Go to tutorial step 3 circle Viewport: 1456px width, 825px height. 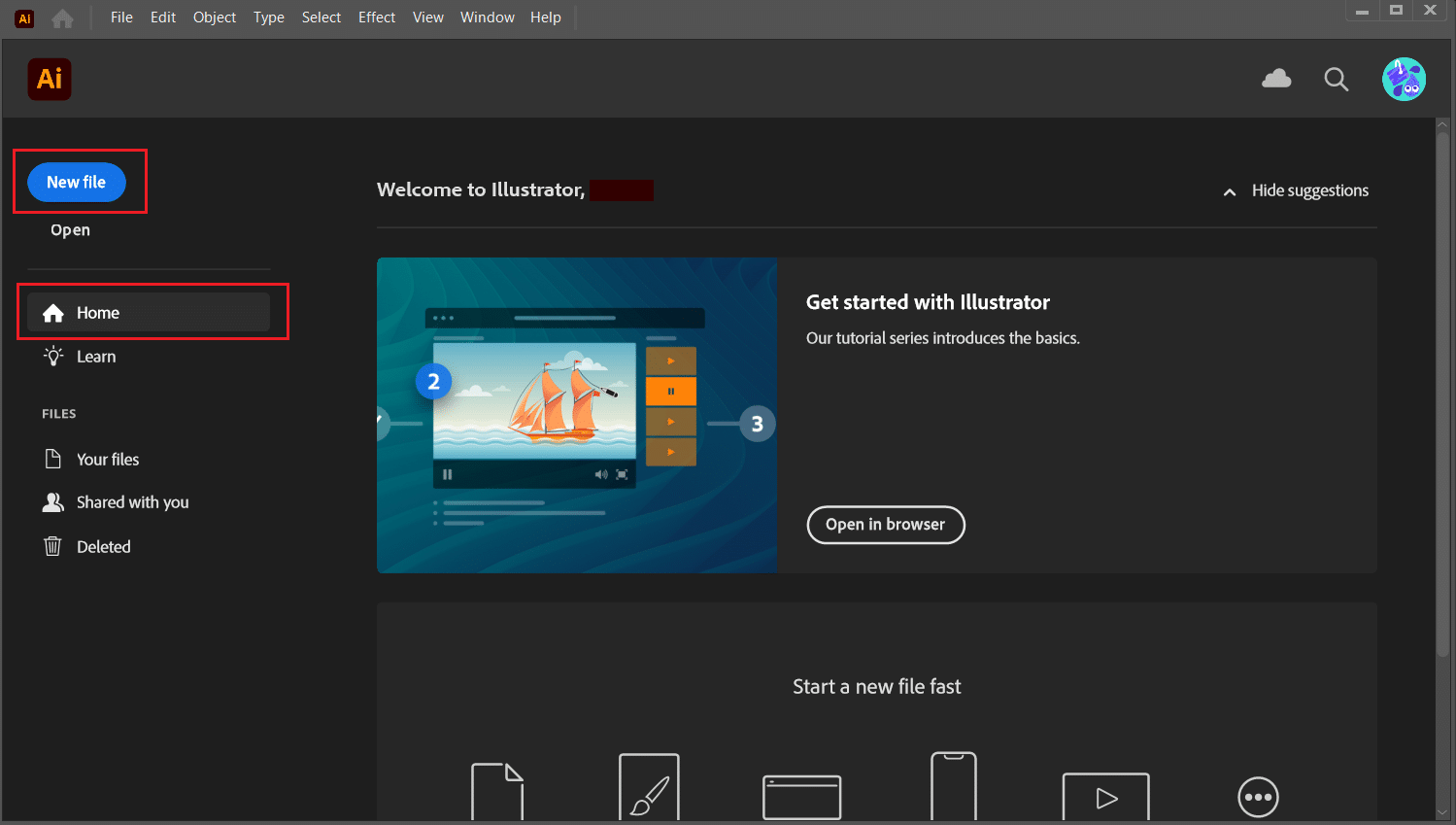coord(758,424)
